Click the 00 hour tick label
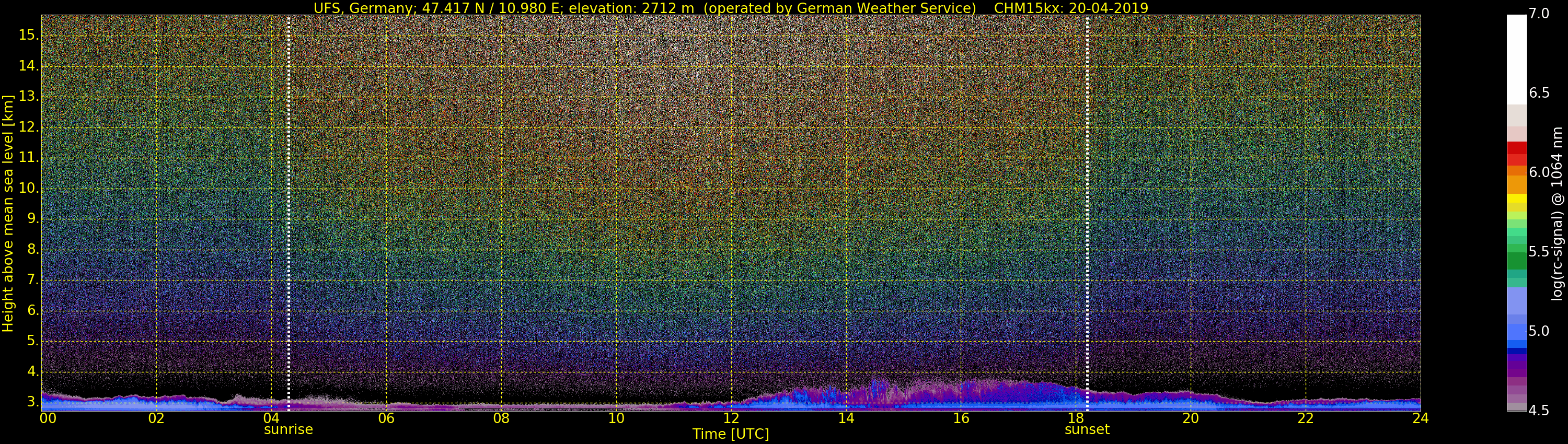Image resolution: width=1568 pixels, height=444 pixels. click(x=48, y=418)
